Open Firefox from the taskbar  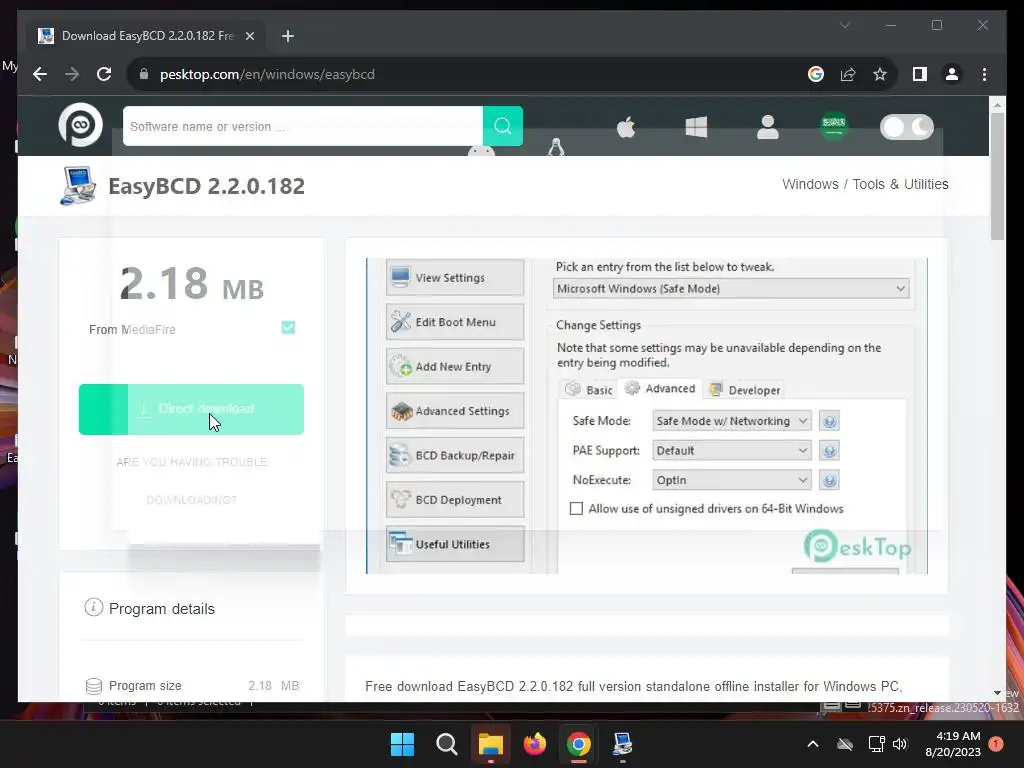click(x=535, y=744)
